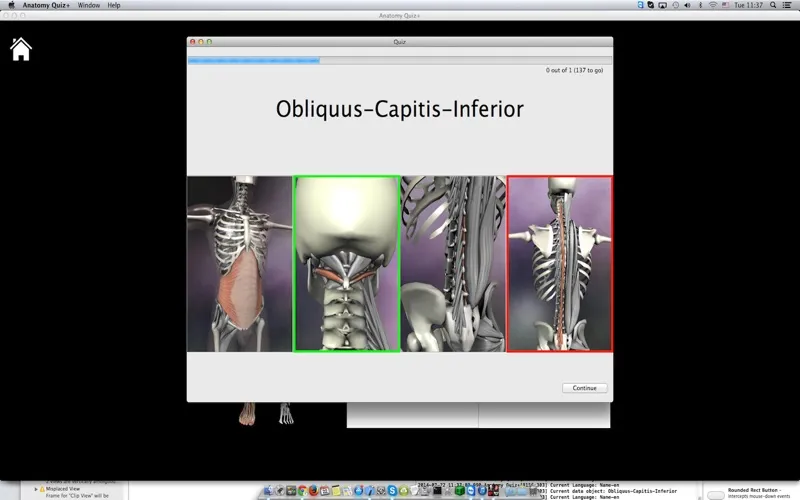Click the '0 out of 1 (137 to go)' counter
The height and width of the screenshot is (500, 800).
coord(574,70)
